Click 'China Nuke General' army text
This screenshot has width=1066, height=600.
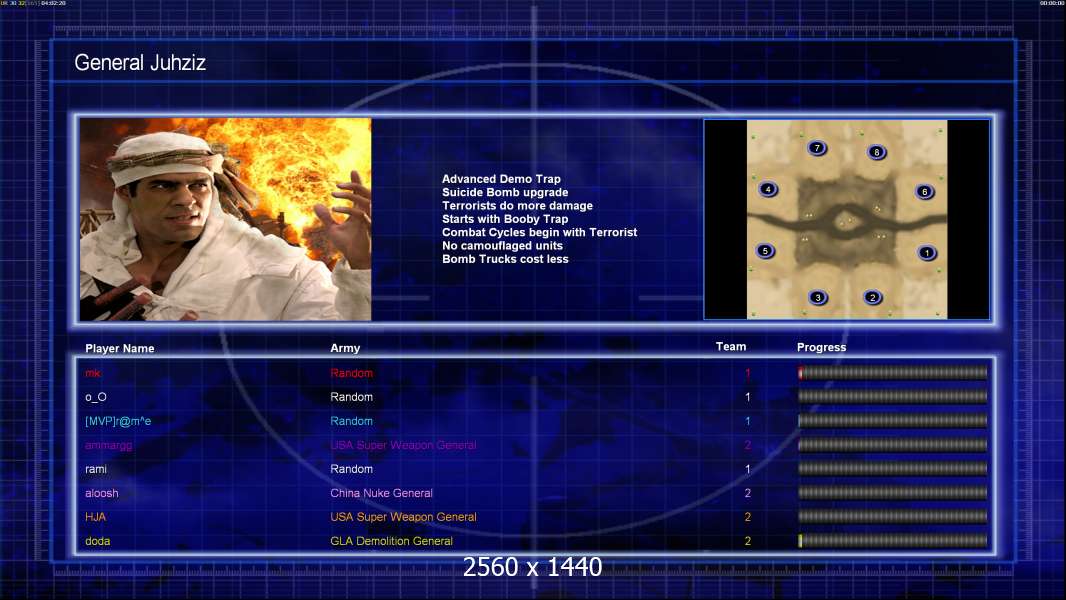pyautogui.click(x=381, y=493)
